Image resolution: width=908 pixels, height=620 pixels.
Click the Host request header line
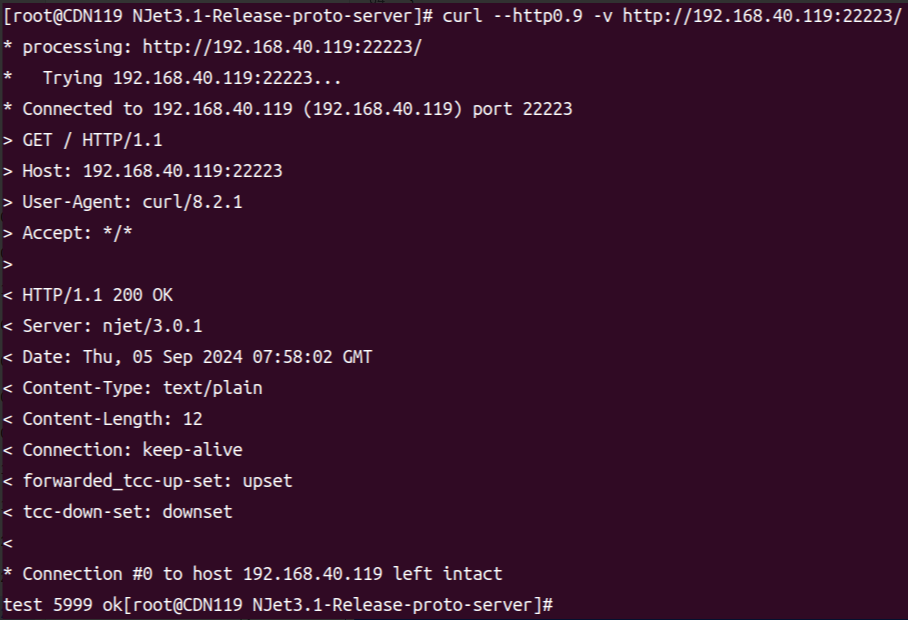pyautogui.click(x=152, y=171)
